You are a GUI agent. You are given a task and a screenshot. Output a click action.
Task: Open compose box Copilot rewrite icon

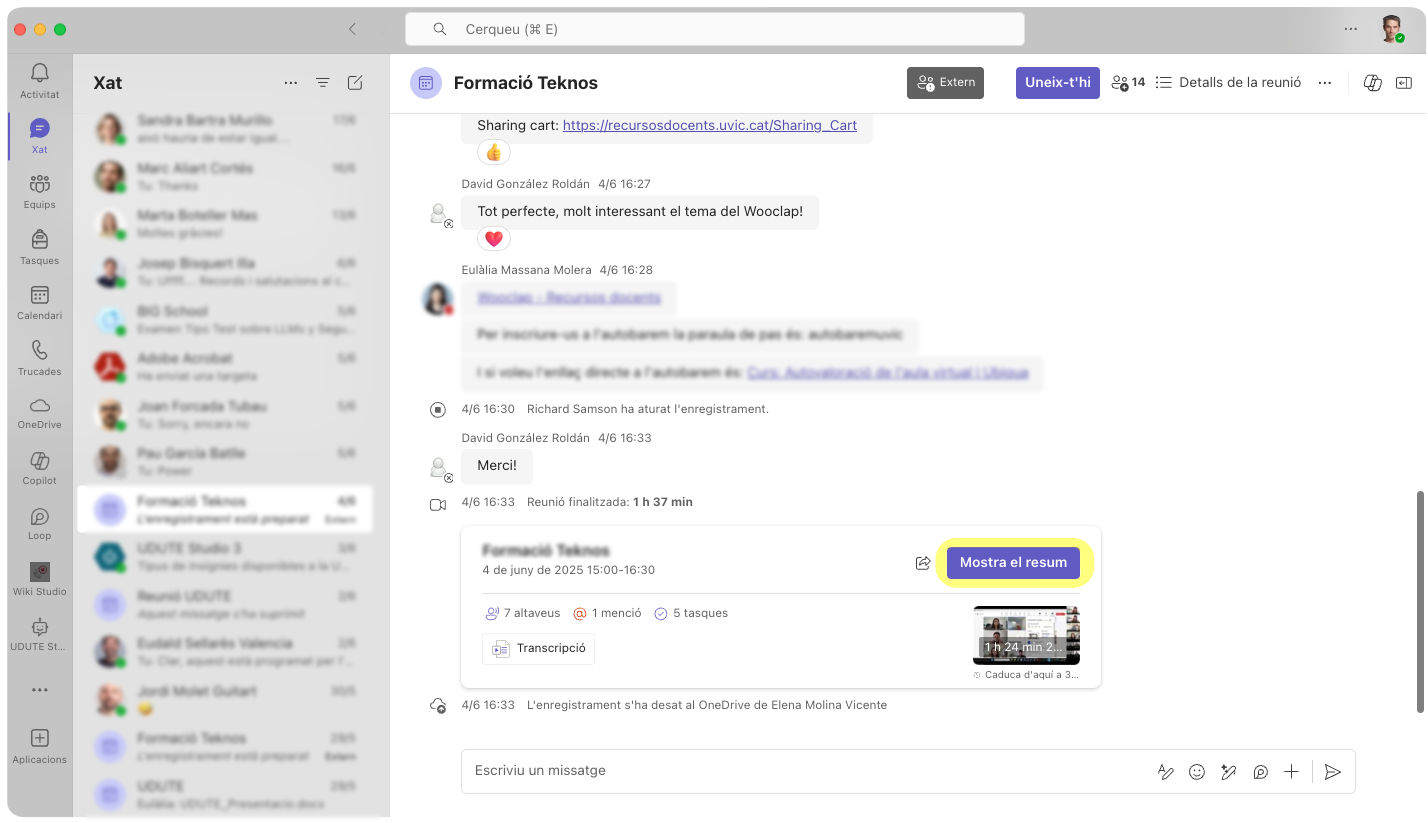(x=1229, y=771)
